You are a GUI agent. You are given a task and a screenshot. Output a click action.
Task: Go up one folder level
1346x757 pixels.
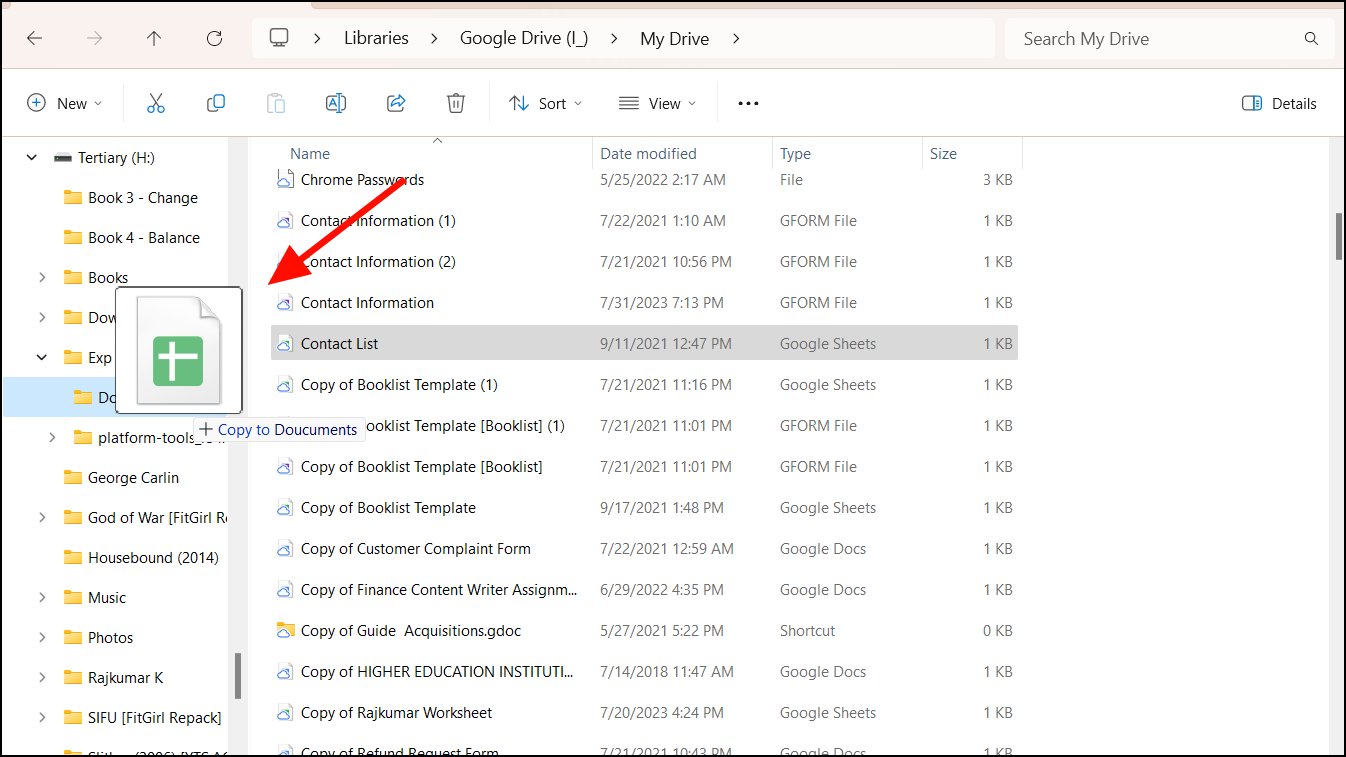[x=154, y=38]
